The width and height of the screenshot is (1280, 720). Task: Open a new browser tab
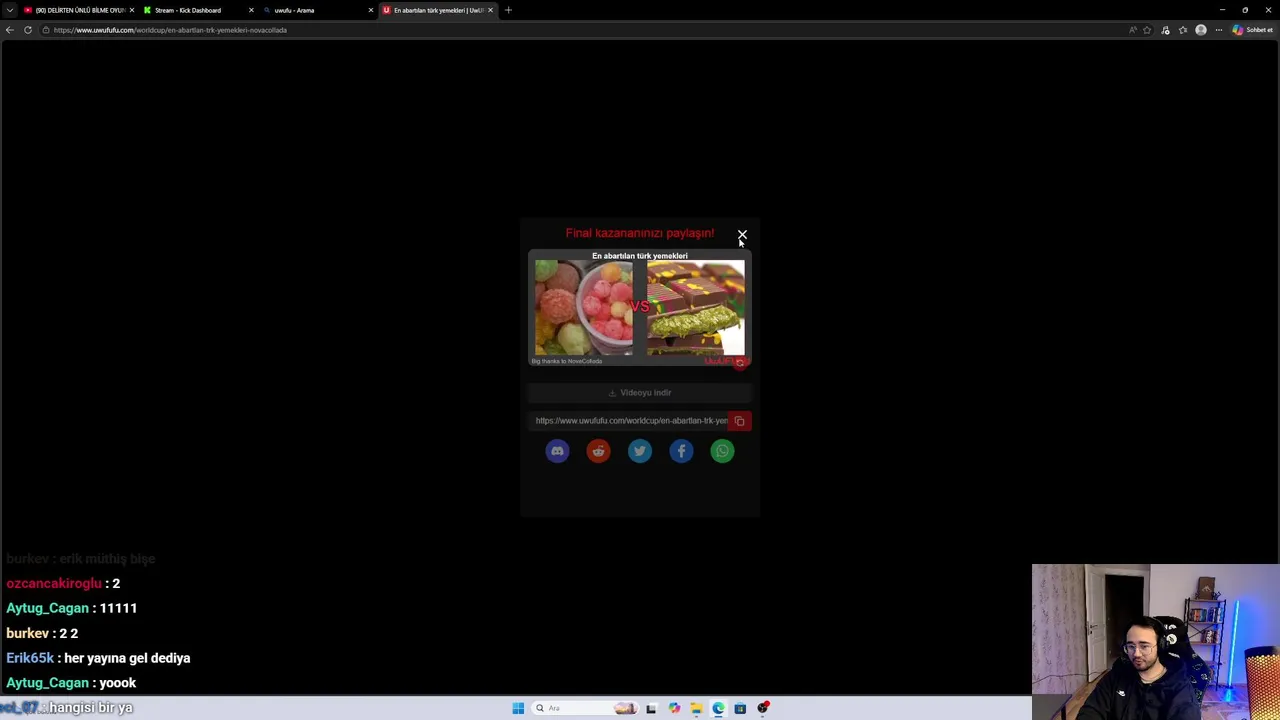pyautogui.click(x=508, y=10)
